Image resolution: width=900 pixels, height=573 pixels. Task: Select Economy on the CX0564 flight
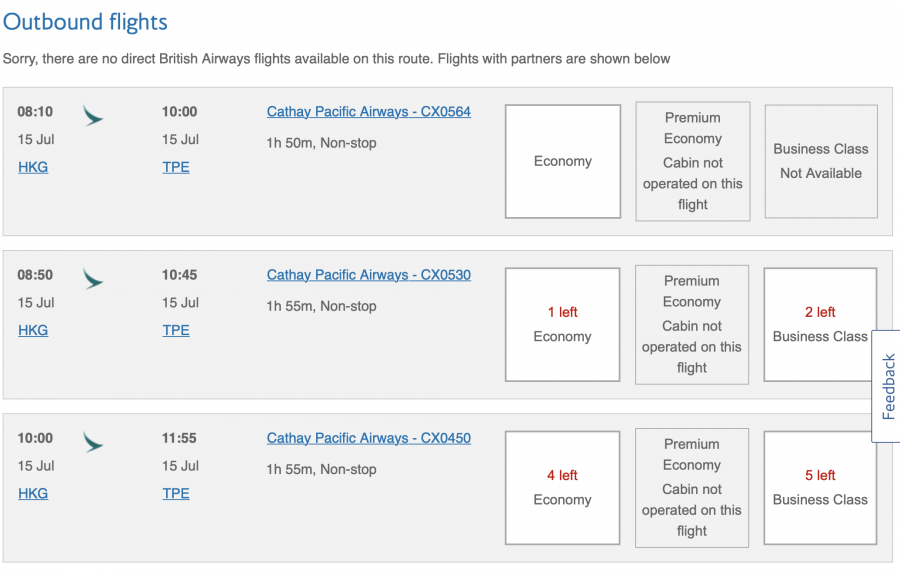[x=562, y=161]
